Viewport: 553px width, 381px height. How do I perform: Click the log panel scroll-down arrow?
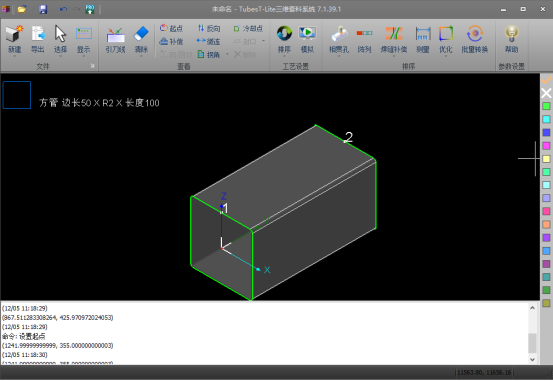532,359
